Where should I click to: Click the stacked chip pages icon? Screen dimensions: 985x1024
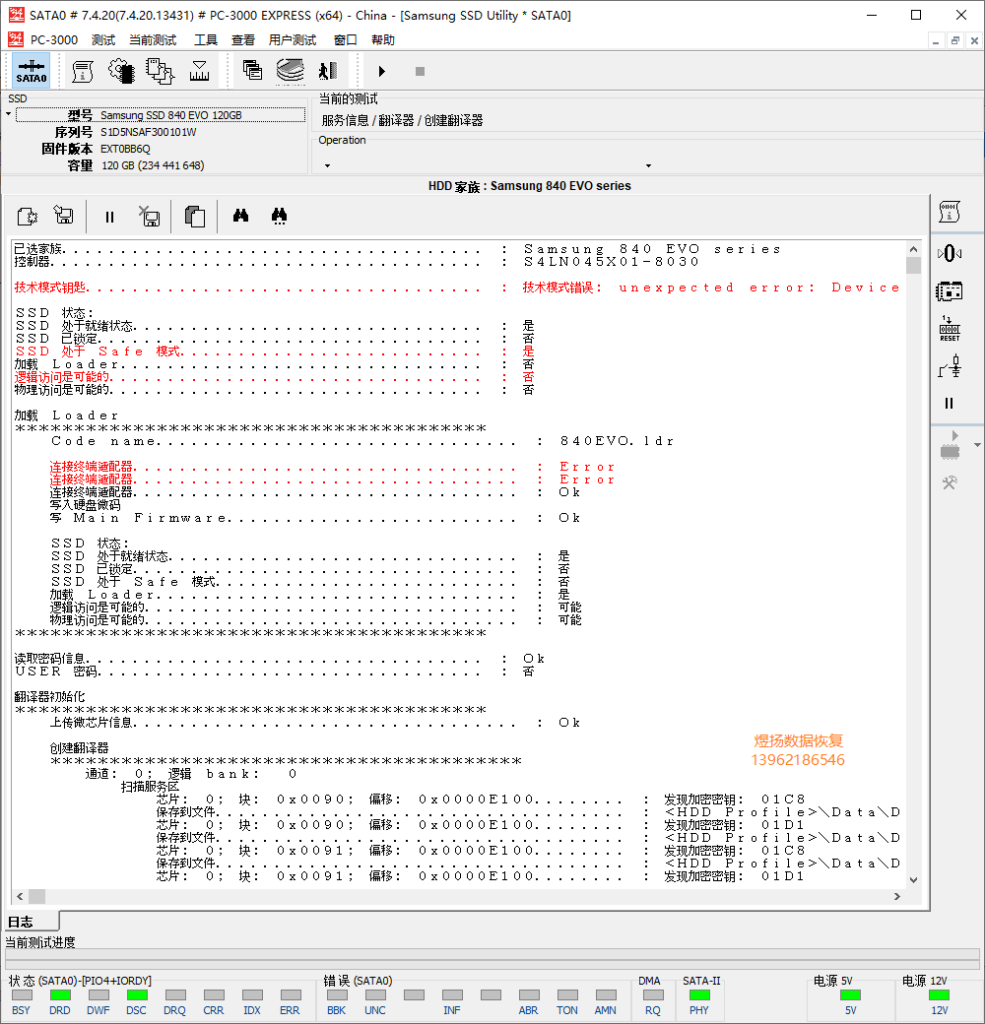pos(160,71)
